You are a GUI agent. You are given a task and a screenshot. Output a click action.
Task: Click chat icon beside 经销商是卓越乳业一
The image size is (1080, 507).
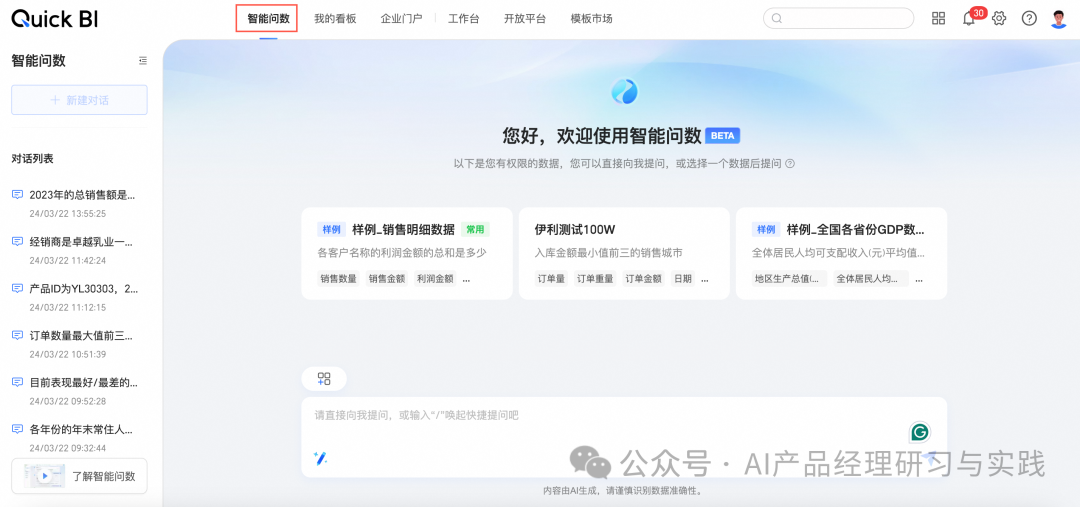point(17,242)
